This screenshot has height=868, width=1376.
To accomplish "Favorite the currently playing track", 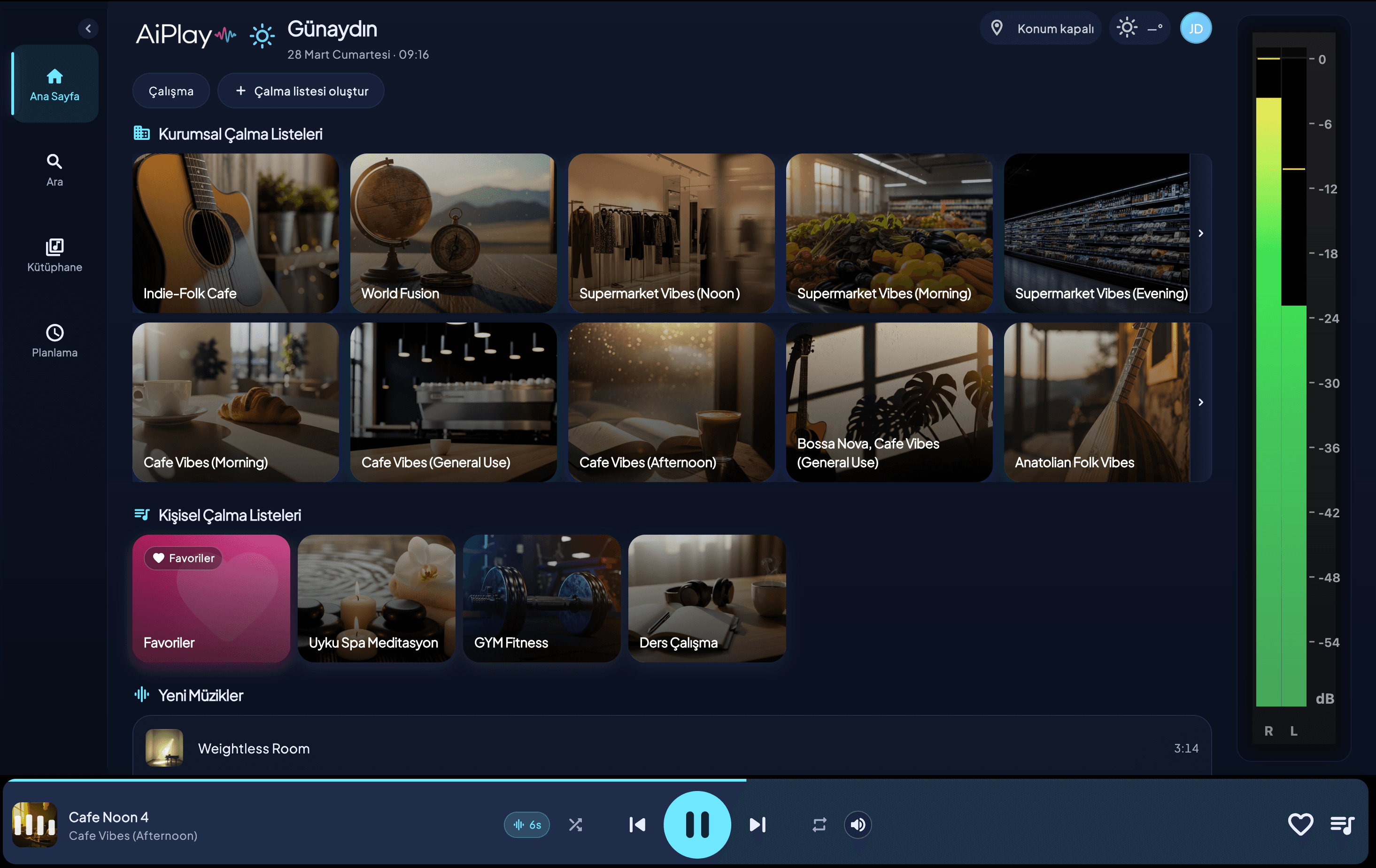I will click(1300, 824).
